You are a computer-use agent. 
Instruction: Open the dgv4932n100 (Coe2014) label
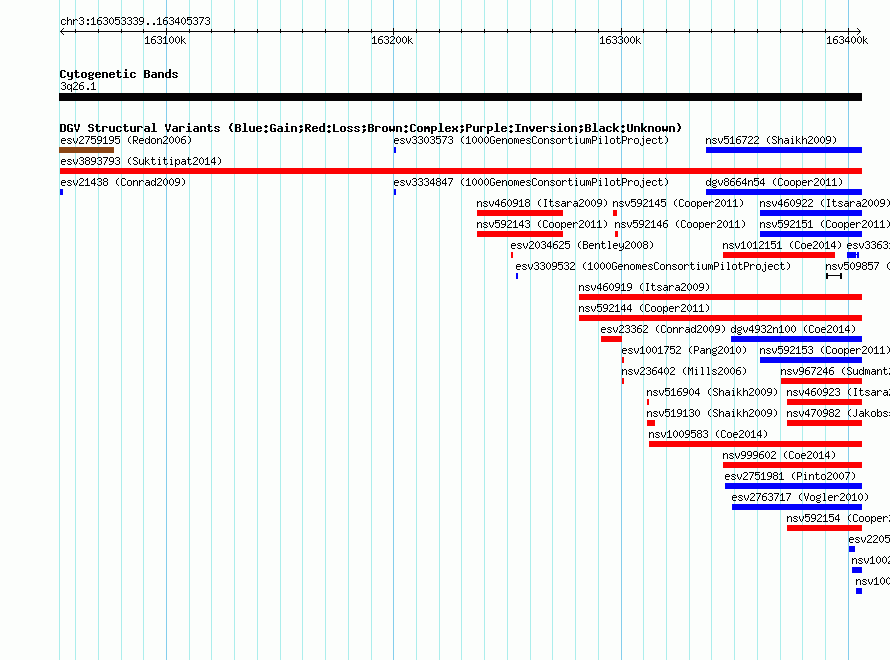click(793, 329)
